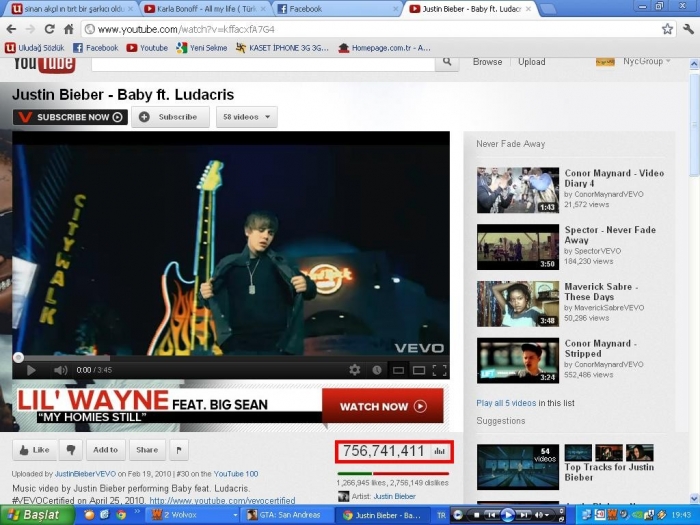The image size is (700, 525).
Task: Expand the 58 videos dropdown
Action: pos(246,117)
